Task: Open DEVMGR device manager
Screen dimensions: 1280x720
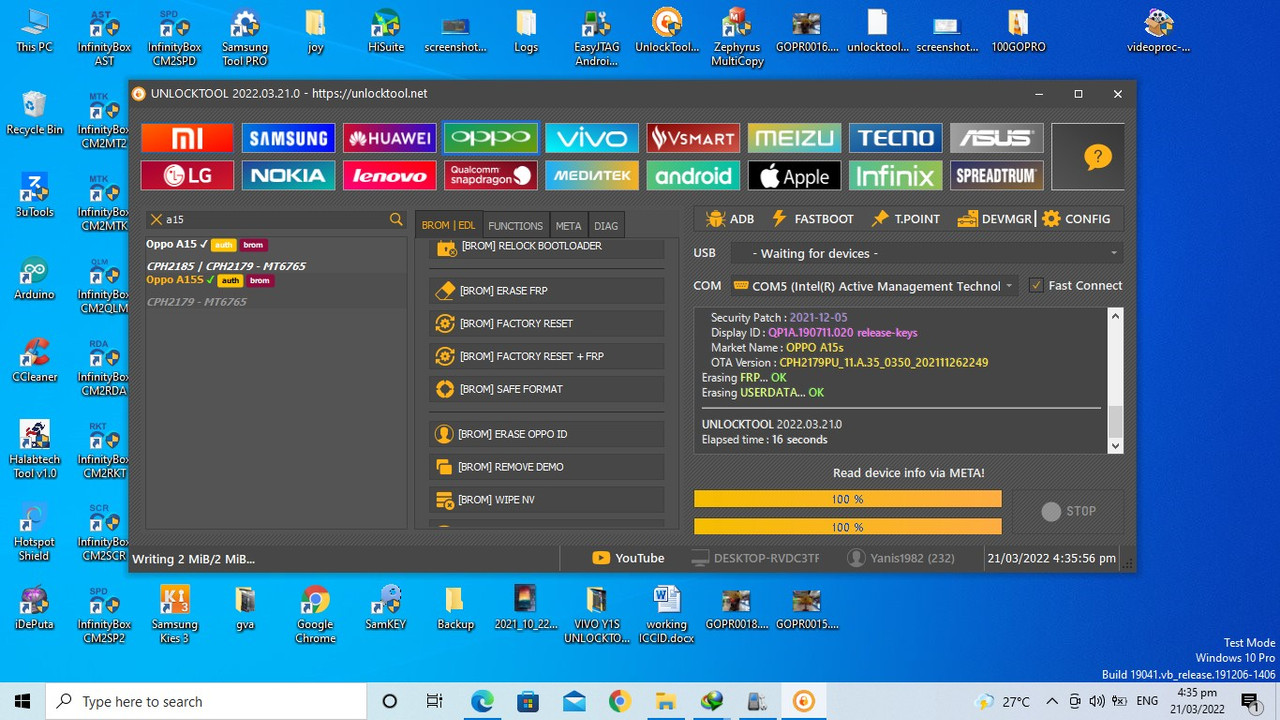Action: coord(994,218)
